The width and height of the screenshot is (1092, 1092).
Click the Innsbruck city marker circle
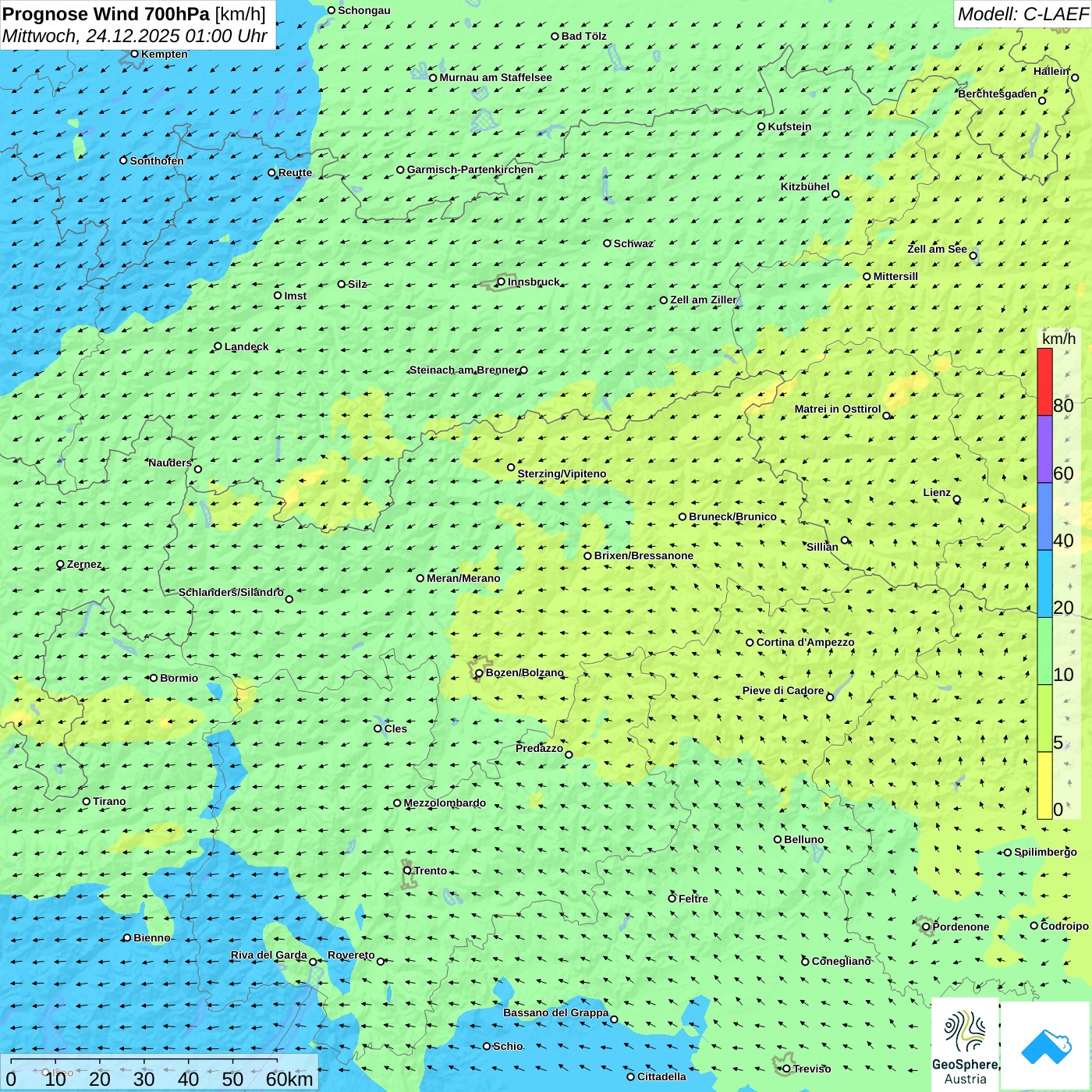[x=502, y=282]
